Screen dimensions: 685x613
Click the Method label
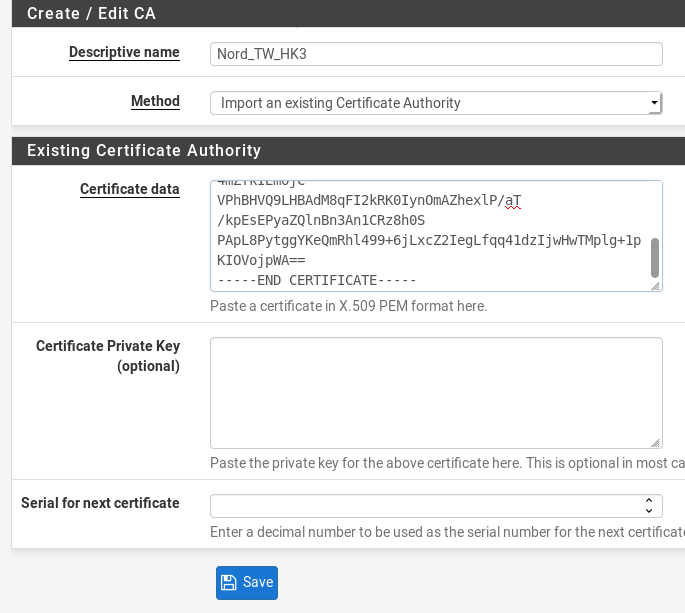click(x=155, y=101)
